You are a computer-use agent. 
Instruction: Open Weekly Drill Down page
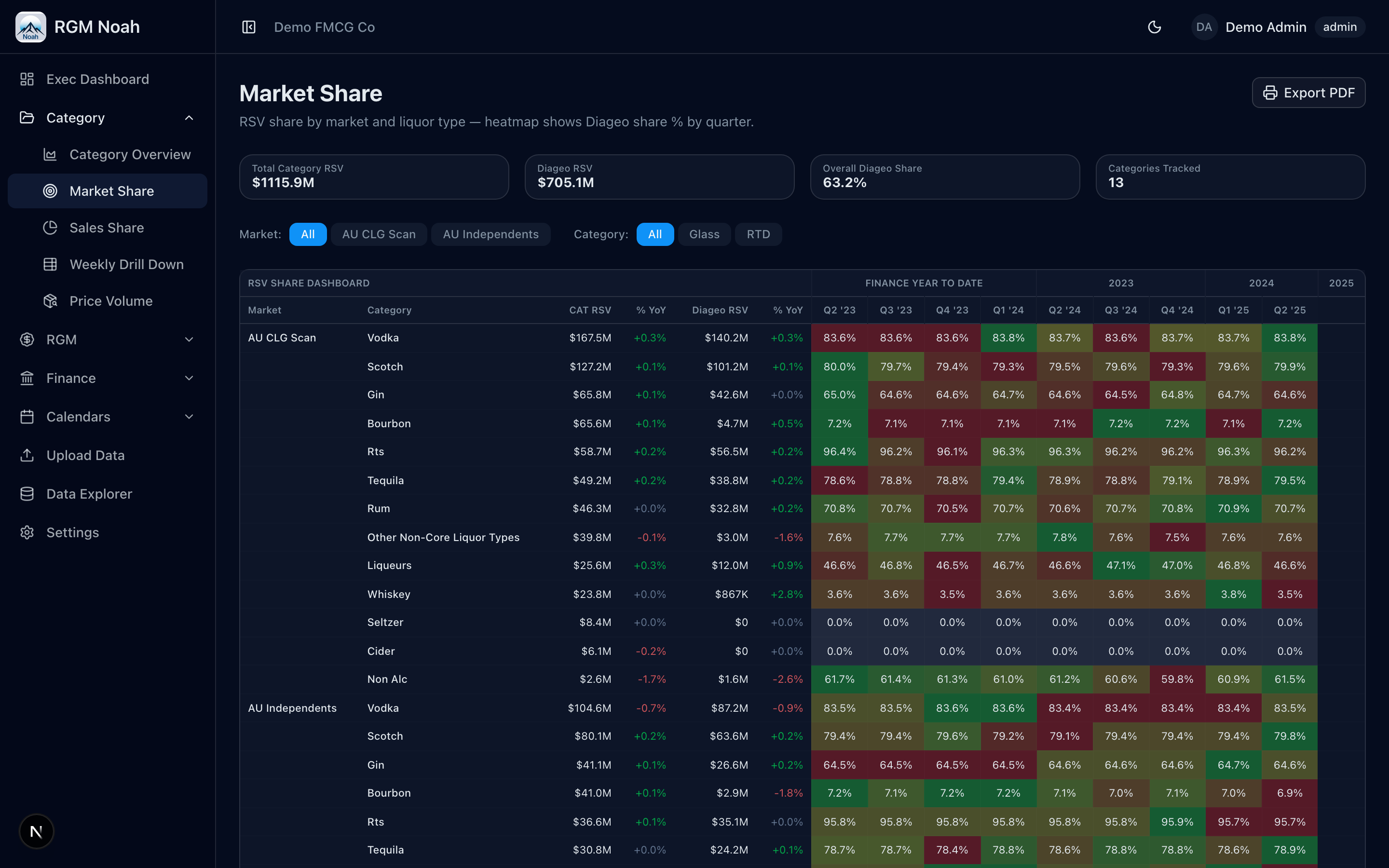126,265
